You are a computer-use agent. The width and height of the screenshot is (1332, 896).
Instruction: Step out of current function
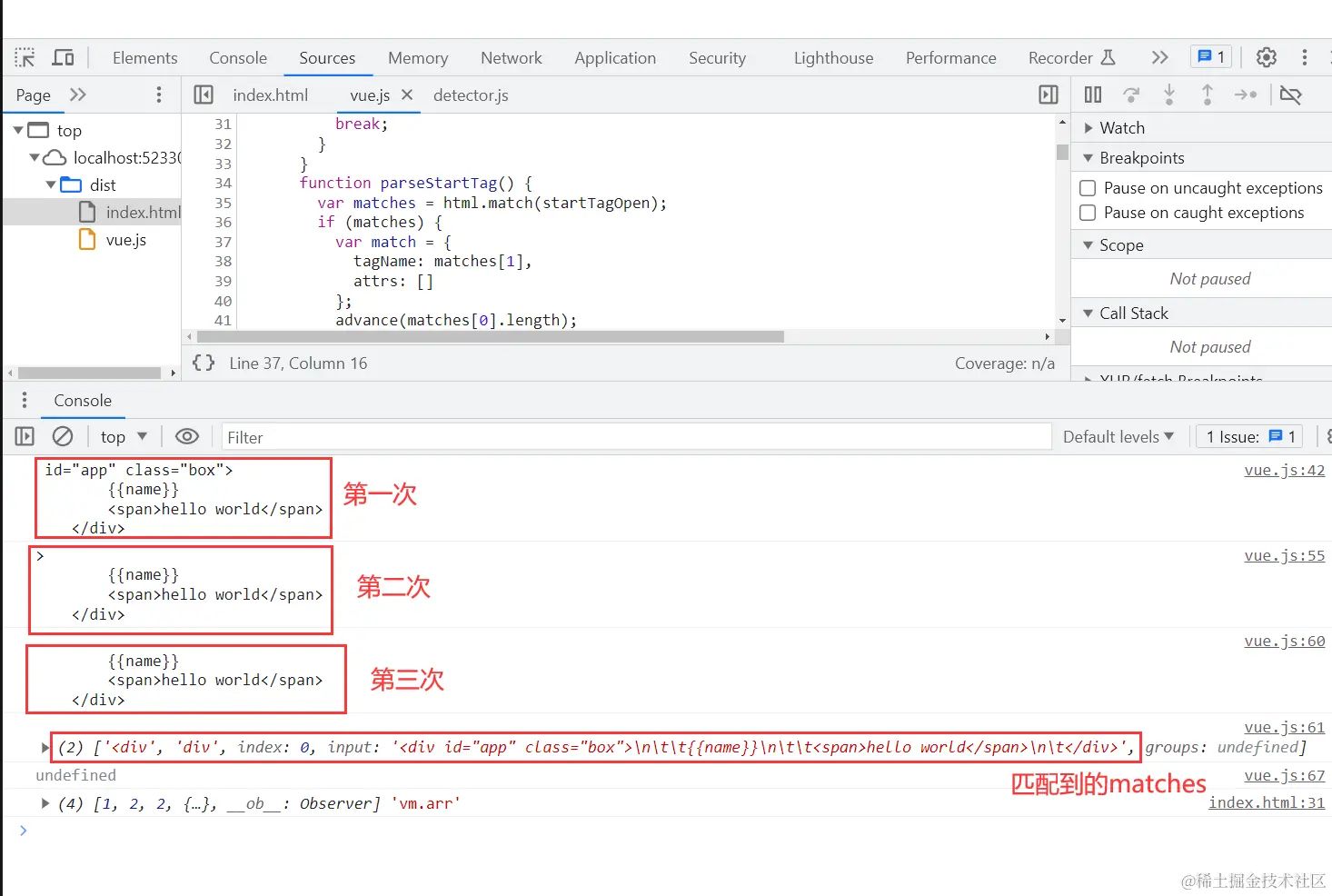click(1208, 95)
